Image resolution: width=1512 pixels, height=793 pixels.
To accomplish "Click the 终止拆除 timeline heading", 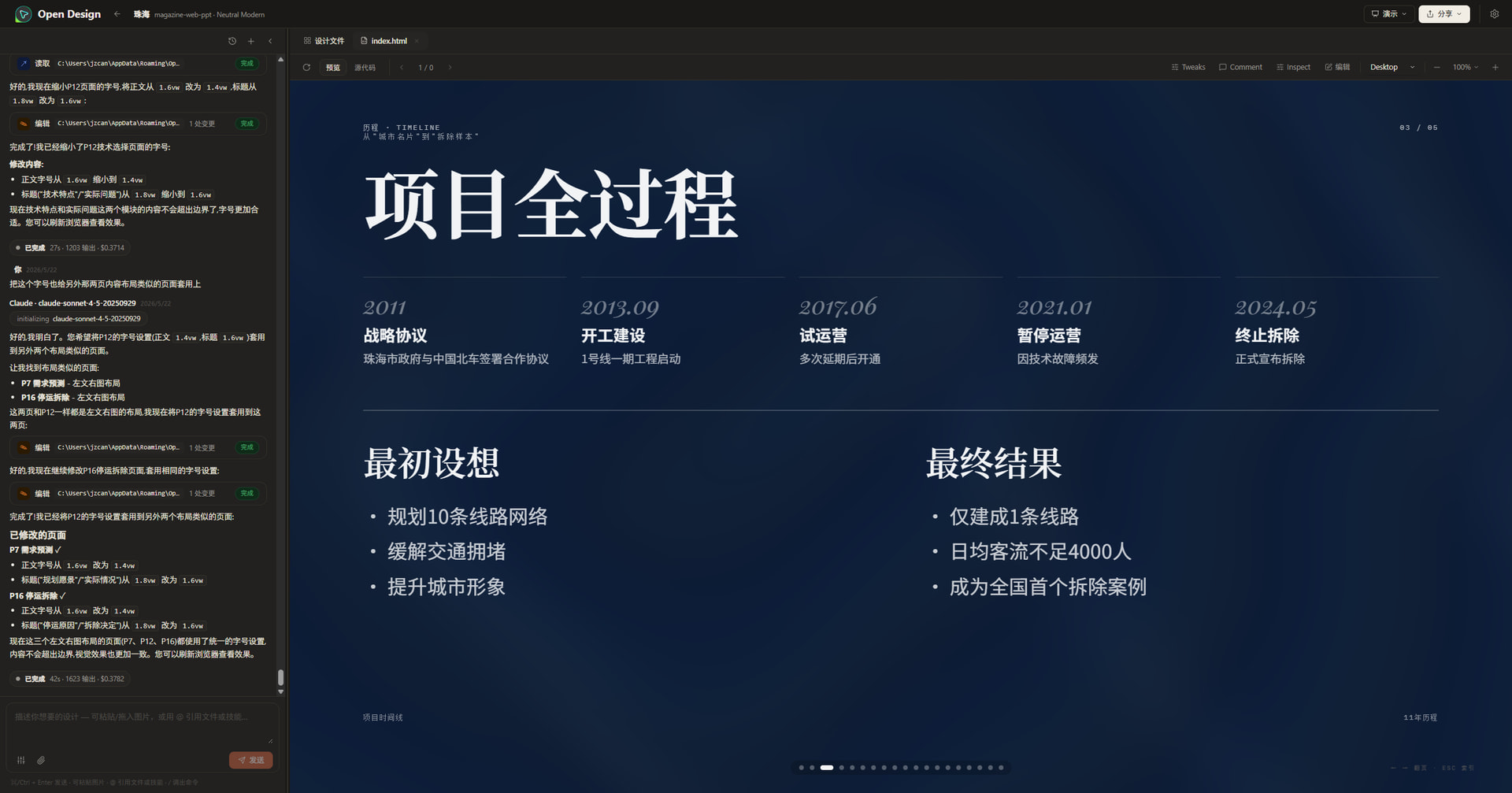I will [x=1267, y=335].
